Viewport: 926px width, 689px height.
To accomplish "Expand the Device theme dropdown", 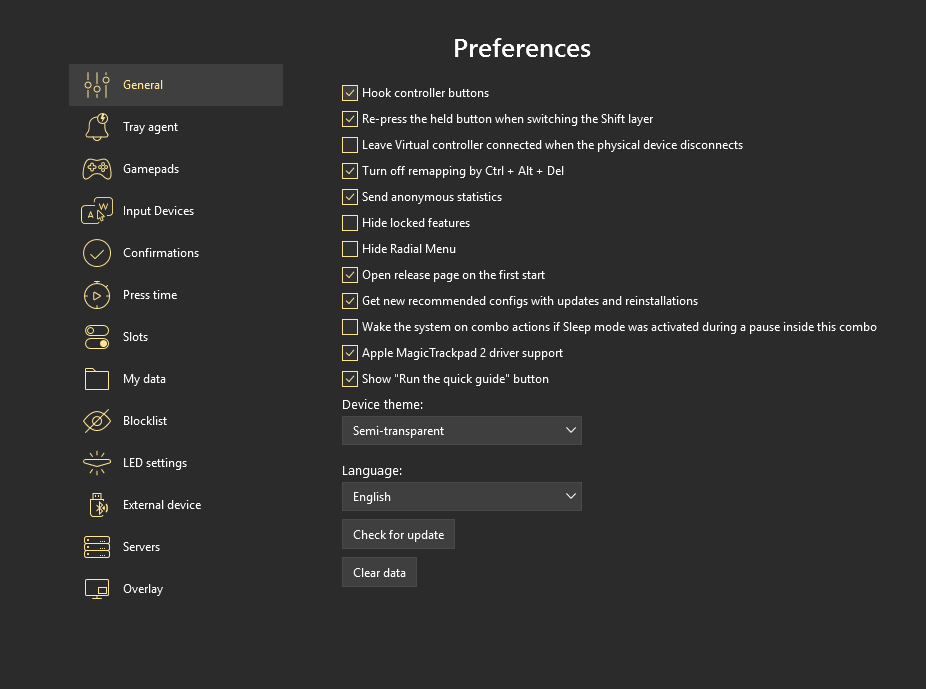I will click(x=461, y=431).
